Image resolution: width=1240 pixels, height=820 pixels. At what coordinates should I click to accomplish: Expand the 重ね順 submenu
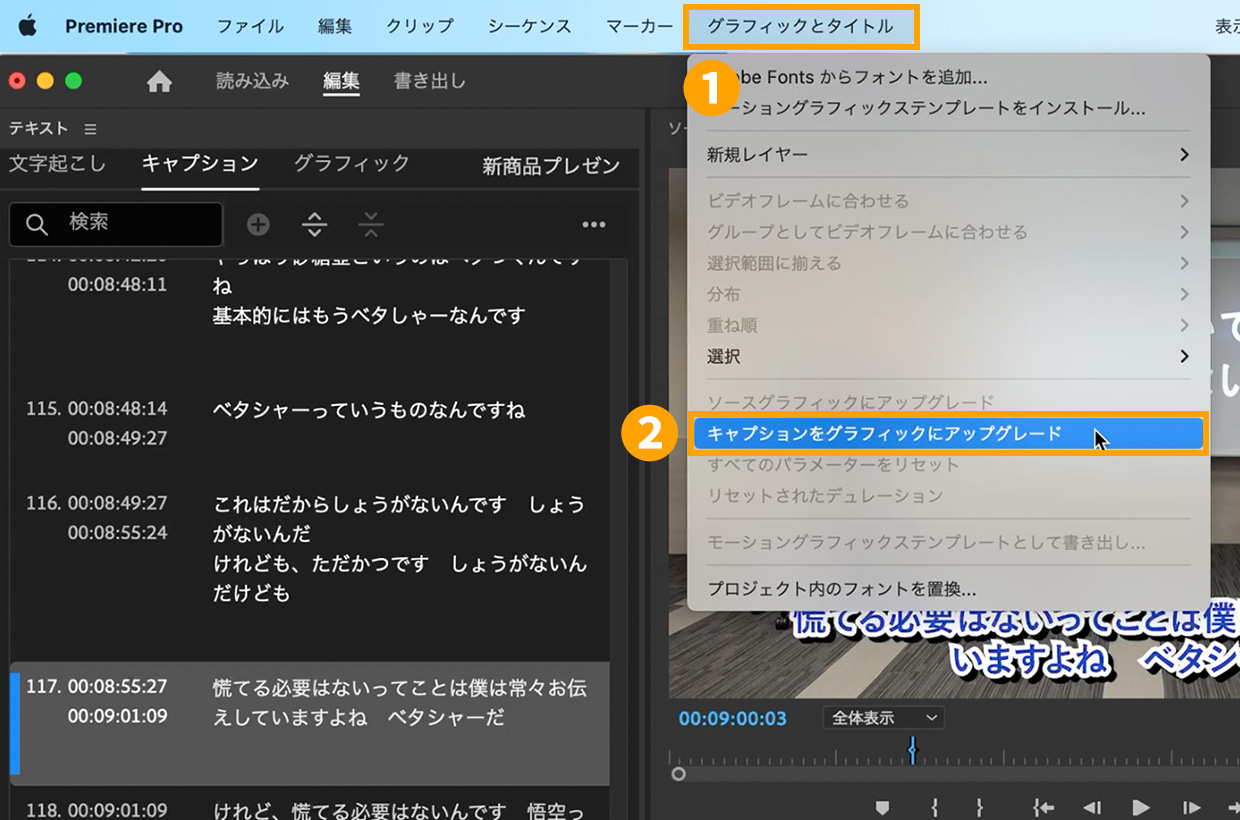[x=947, y=325]
